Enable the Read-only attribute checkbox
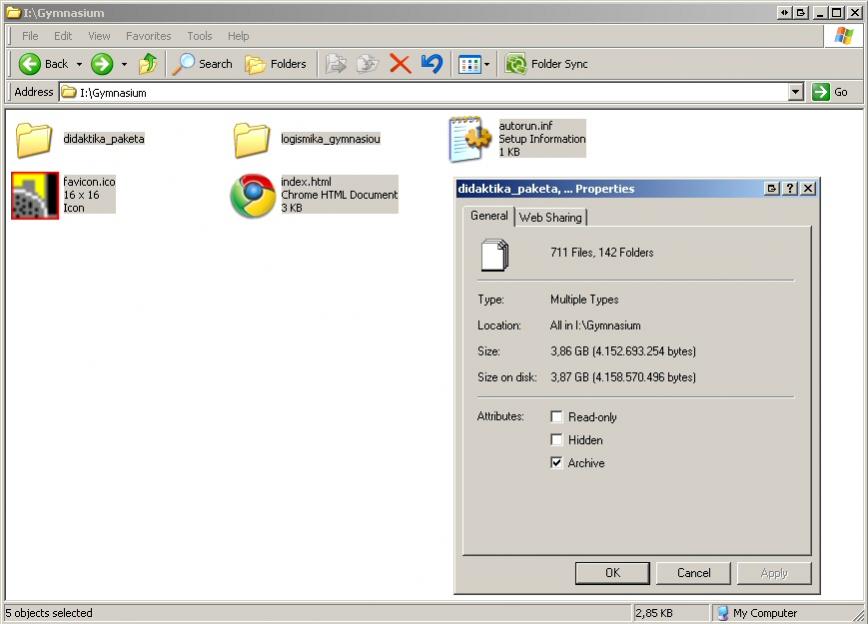Screen dimensions: 868x624 [x=556, y=416]
